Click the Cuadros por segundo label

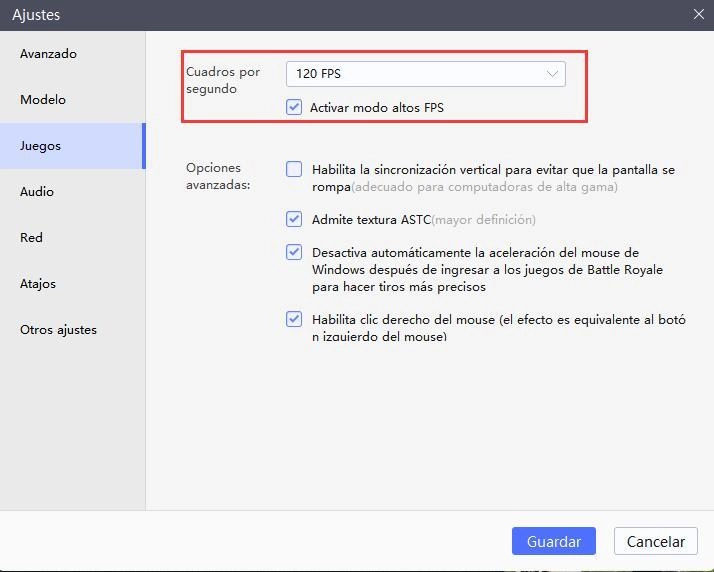click(x=223, y=80)
